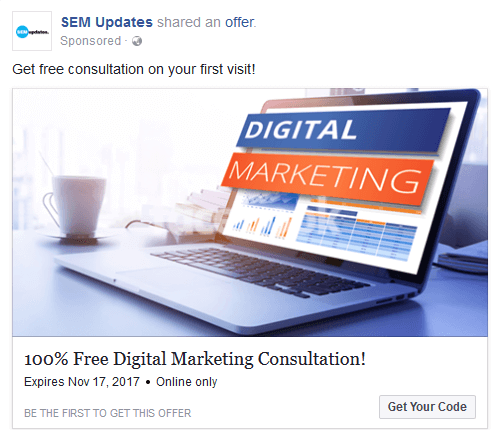Click the laptop keyboard in ad image

click(x=260, y=272)
